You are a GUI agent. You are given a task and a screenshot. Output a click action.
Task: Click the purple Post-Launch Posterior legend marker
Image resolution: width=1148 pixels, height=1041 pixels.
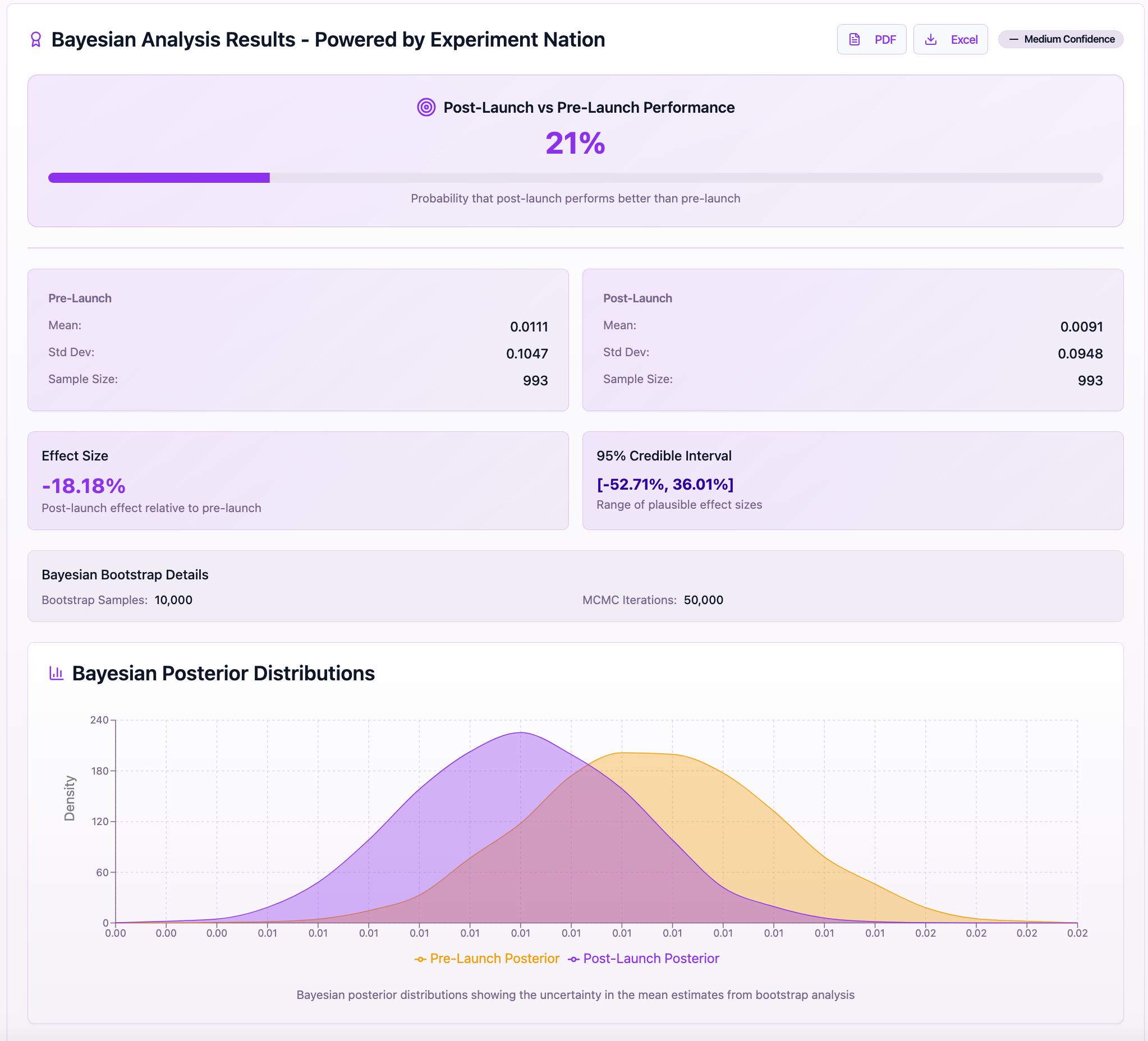click(x=573, y=959)
